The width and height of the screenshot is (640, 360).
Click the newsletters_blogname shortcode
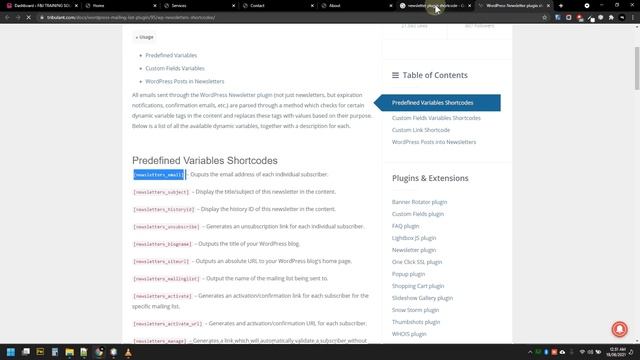coord(162,244)
